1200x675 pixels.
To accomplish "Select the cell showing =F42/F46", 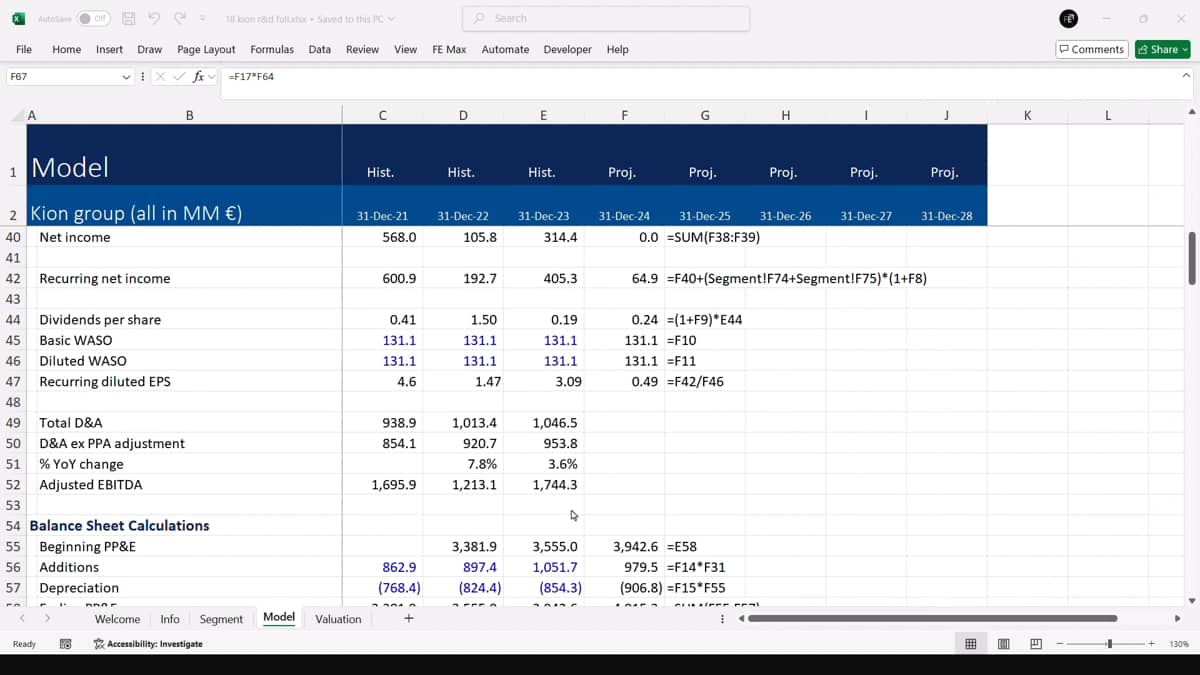I will [x=705, y=382].
